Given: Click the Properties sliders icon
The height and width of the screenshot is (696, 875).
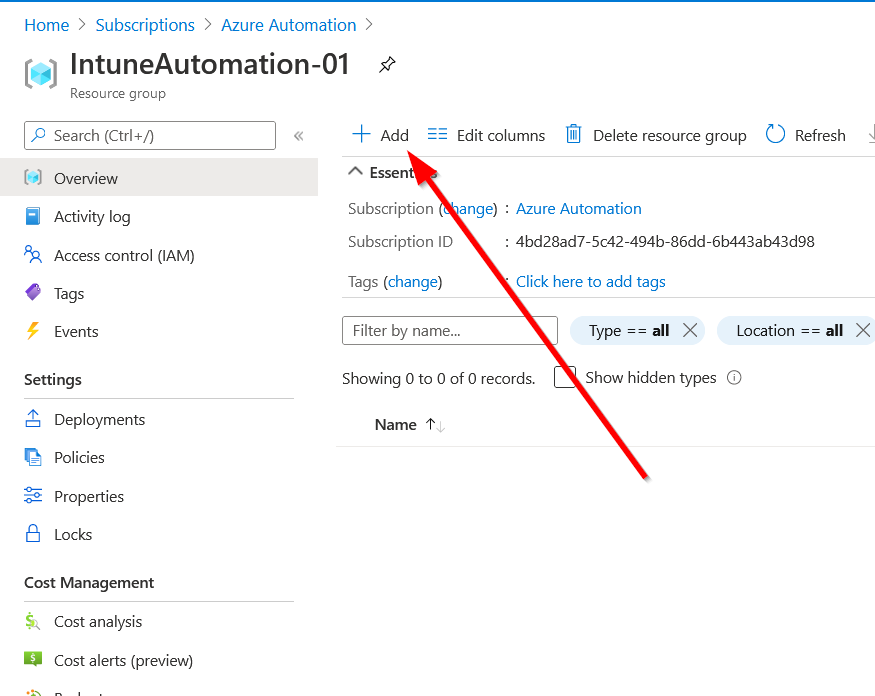Looking at the screenshot, I should pyautogui.click(x=33, y=496).
